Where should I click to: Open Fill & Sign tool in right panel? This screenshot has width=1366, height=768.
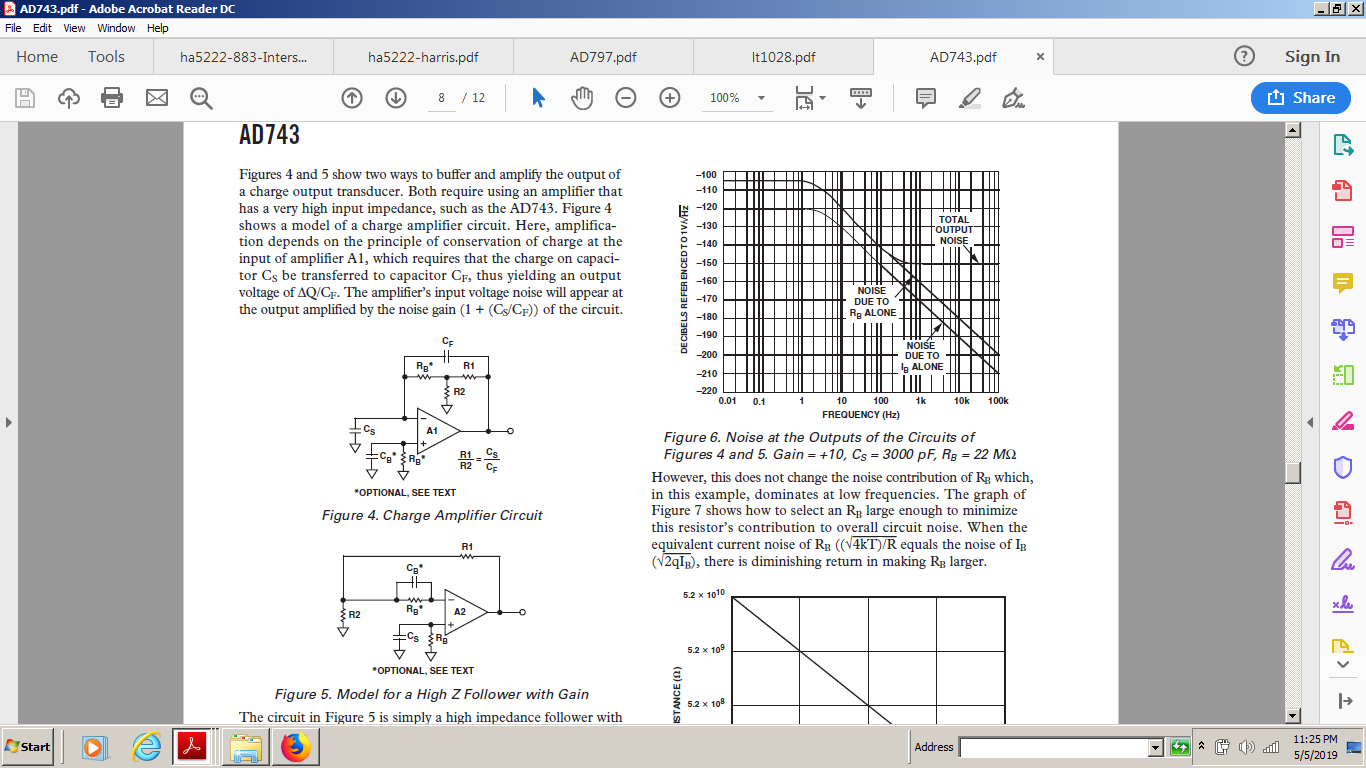(1343, 558)
